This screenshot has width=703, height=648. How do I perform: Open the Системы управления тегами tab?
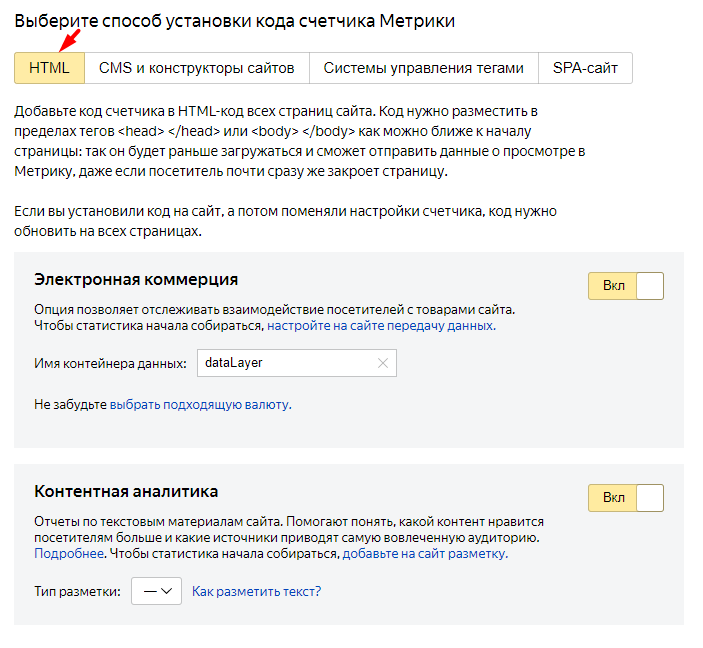click(423, 68)
